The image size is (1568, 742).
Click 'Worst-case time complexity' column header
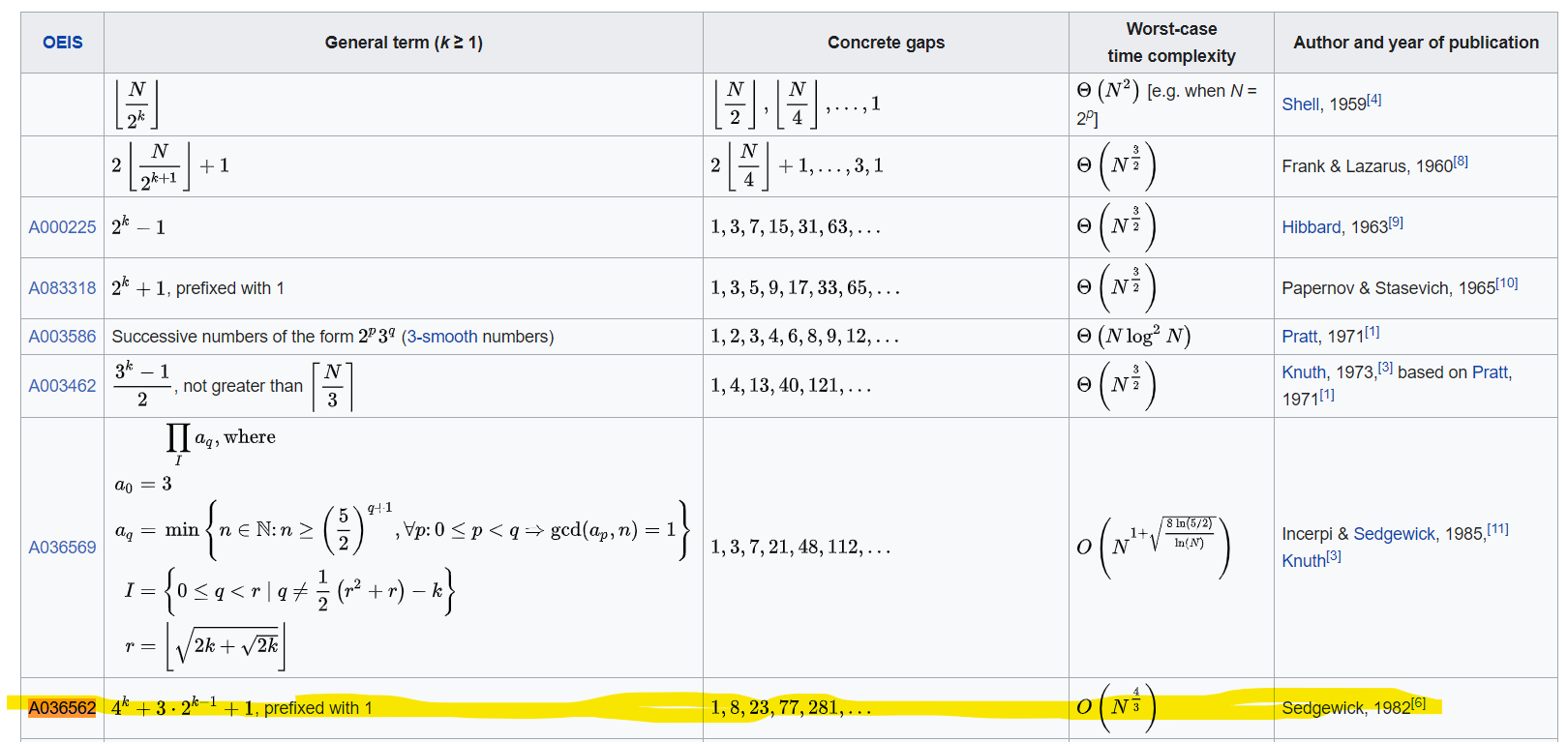pos(1171,43)
